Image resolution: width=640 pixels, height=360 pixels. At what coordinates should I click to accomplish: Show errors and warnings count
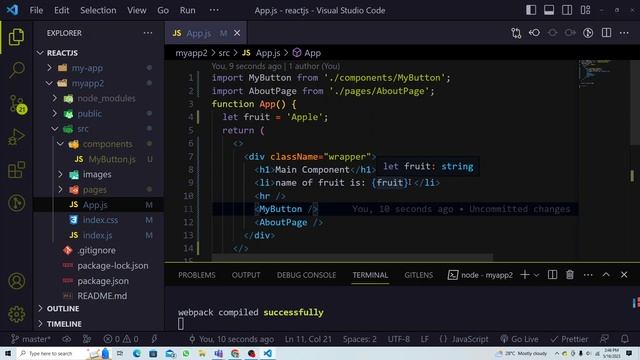tap(121, 339)
